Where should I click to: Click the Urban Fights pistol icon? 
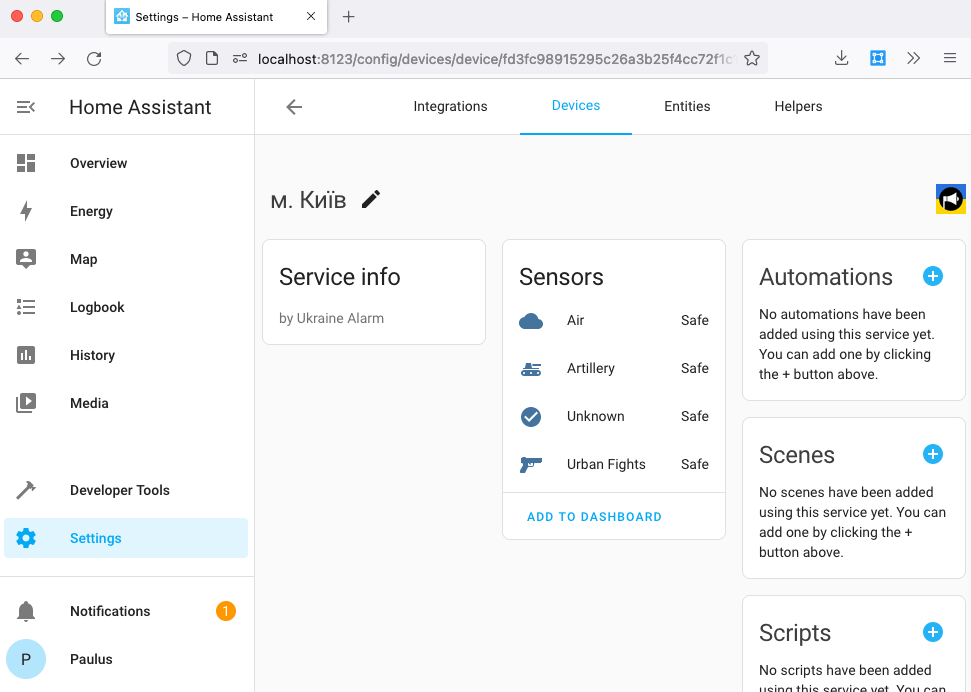pos(531,465)
